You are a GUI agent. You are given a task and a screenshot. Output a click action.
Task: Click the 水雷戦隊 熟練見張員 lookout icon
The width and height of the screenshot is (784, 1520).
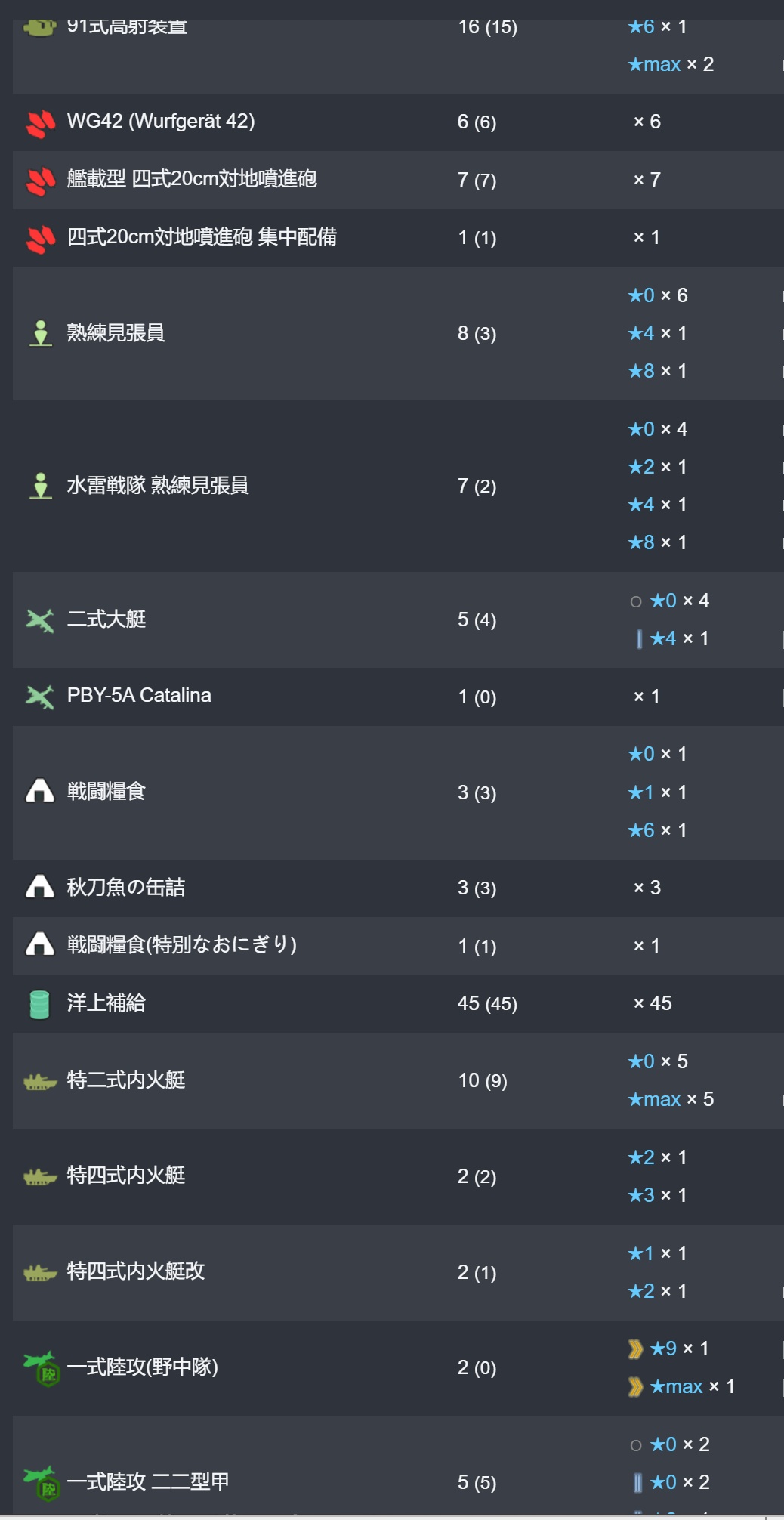click(x=40, y=486)
